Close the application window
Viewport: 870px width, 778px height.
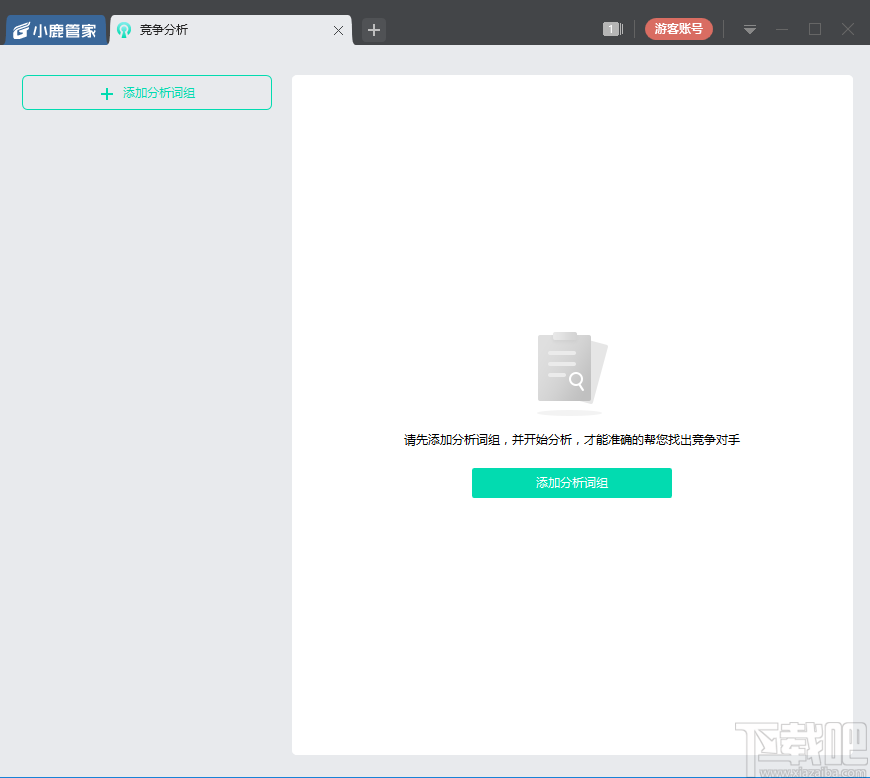[849, 29]
